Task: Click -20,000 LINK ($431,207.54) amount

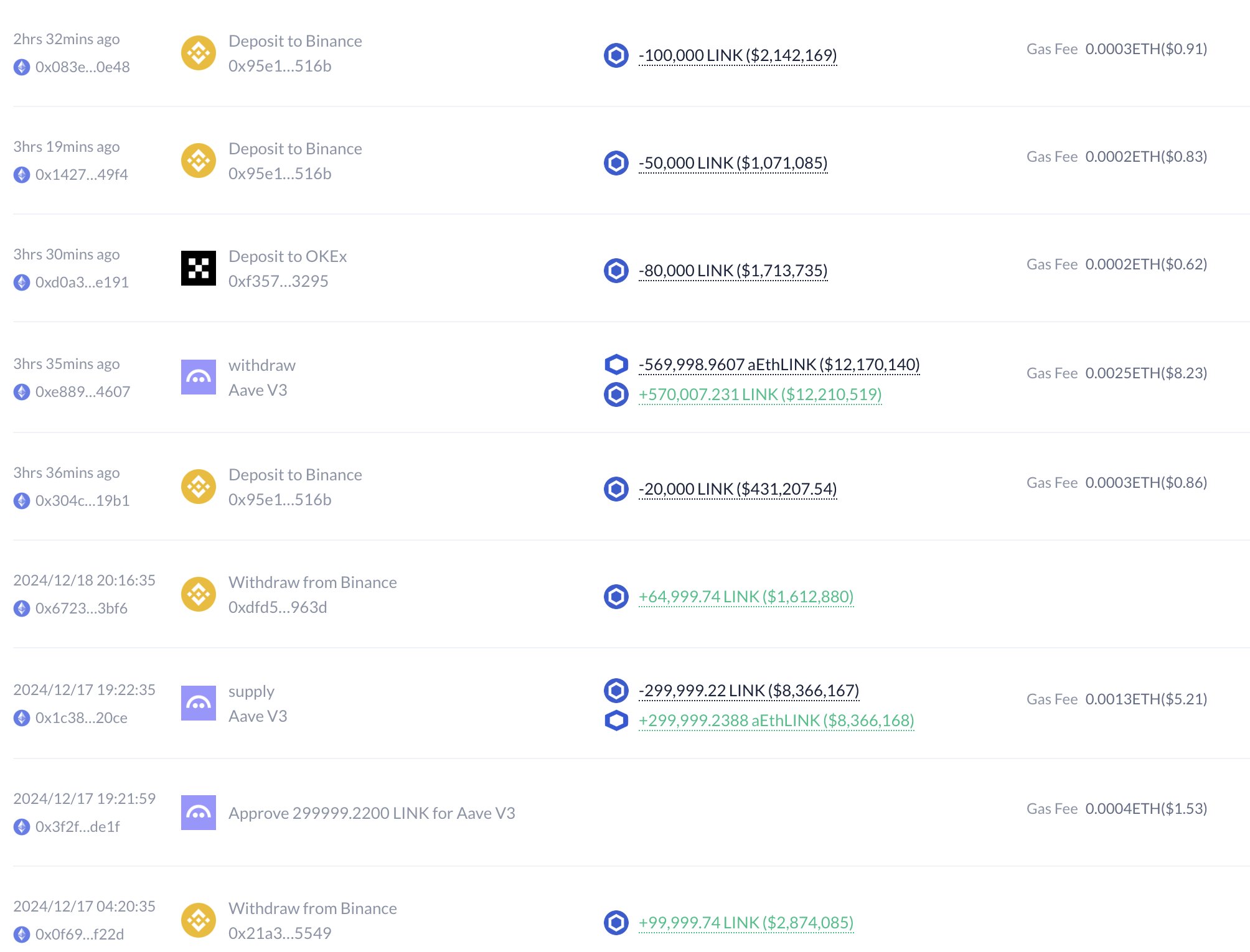Action: [738, 489]
